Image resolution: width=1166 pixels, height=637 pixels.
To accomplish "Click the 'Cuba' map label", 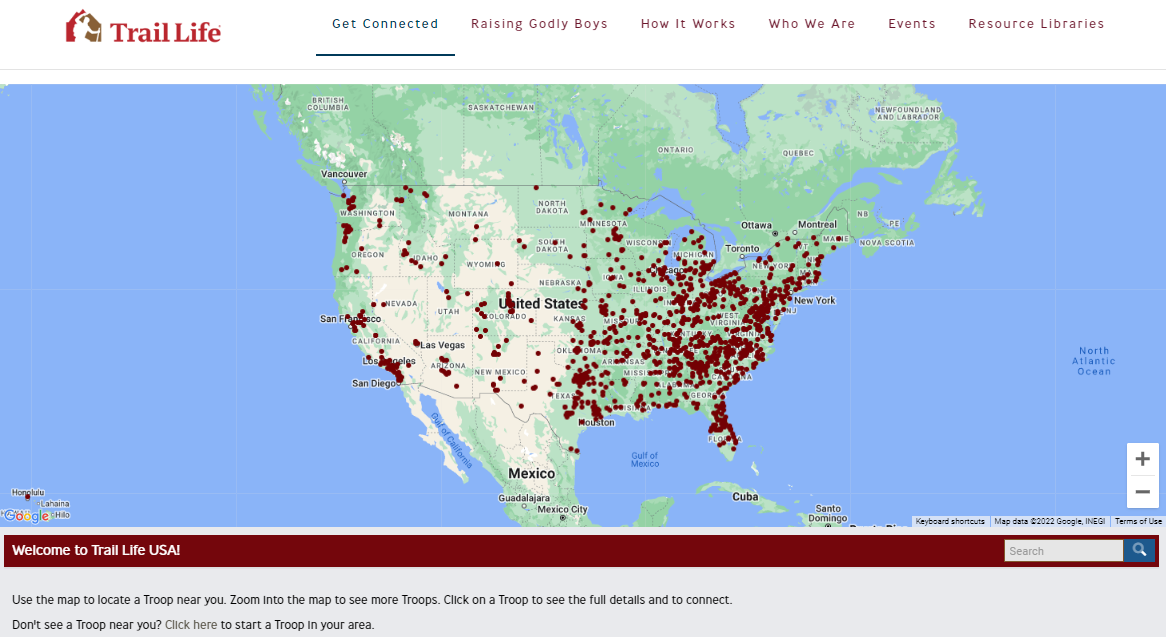I will click(x=744, y=497).
